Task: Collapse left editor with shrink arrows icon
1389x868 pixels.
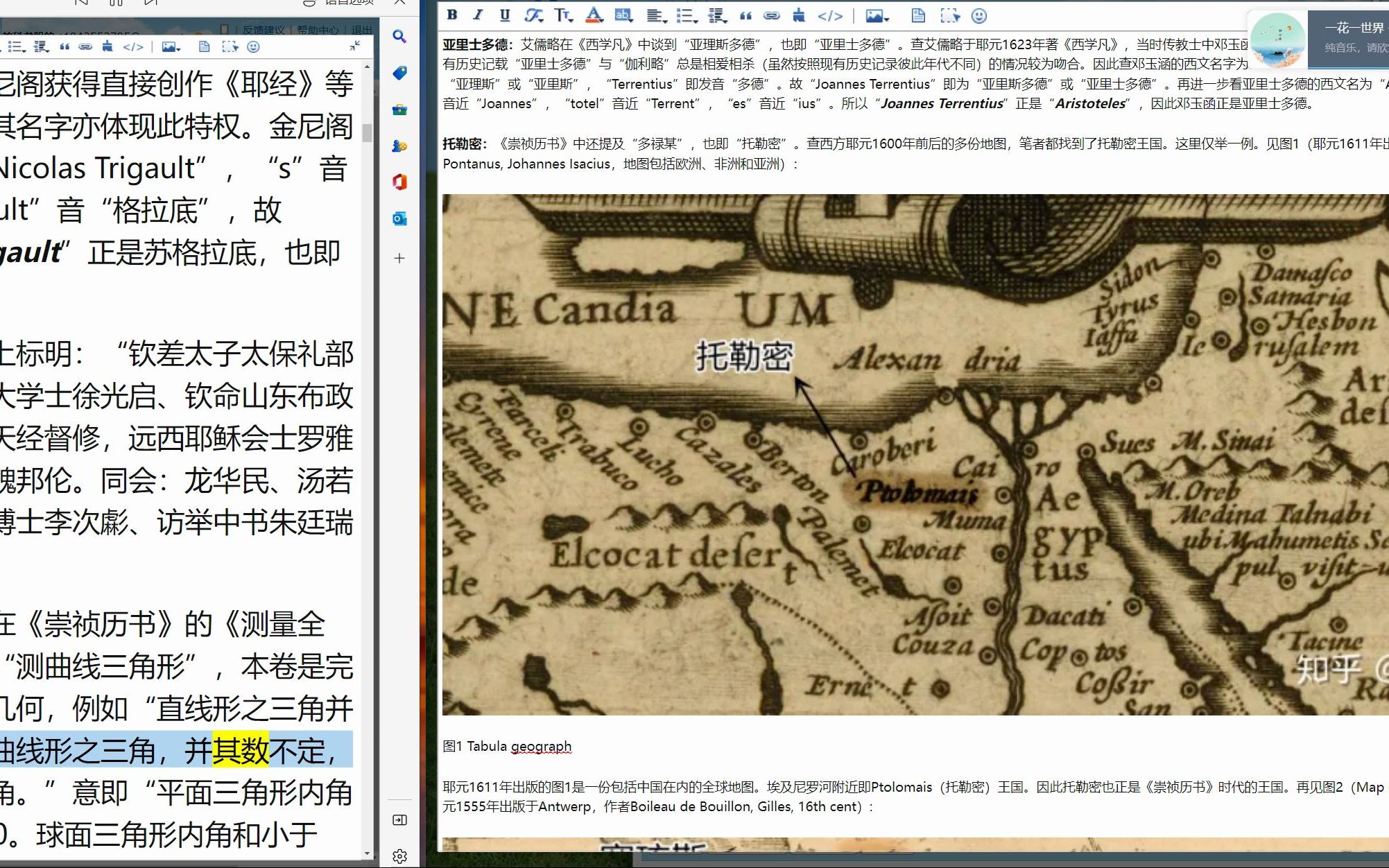Action: point(355,46)
